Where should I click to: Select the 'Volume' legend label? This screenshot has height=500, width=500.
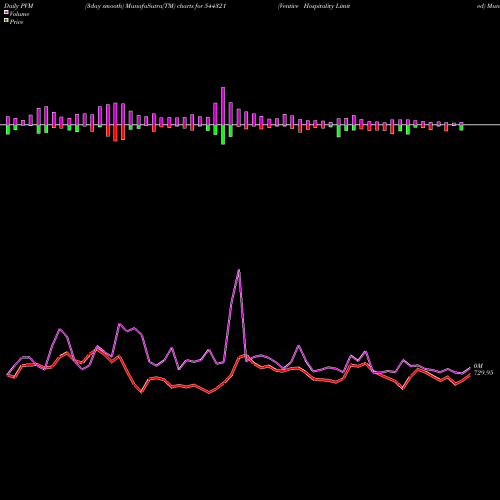point(19,14)
